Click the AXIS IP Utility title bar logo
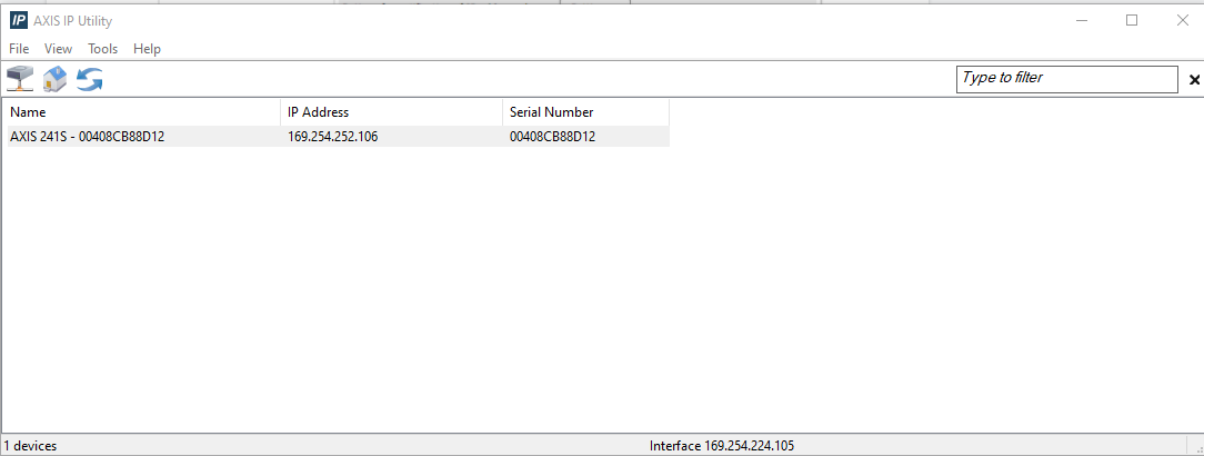The height and width of the screenshot is (458, 1206). tap(18, 20)
